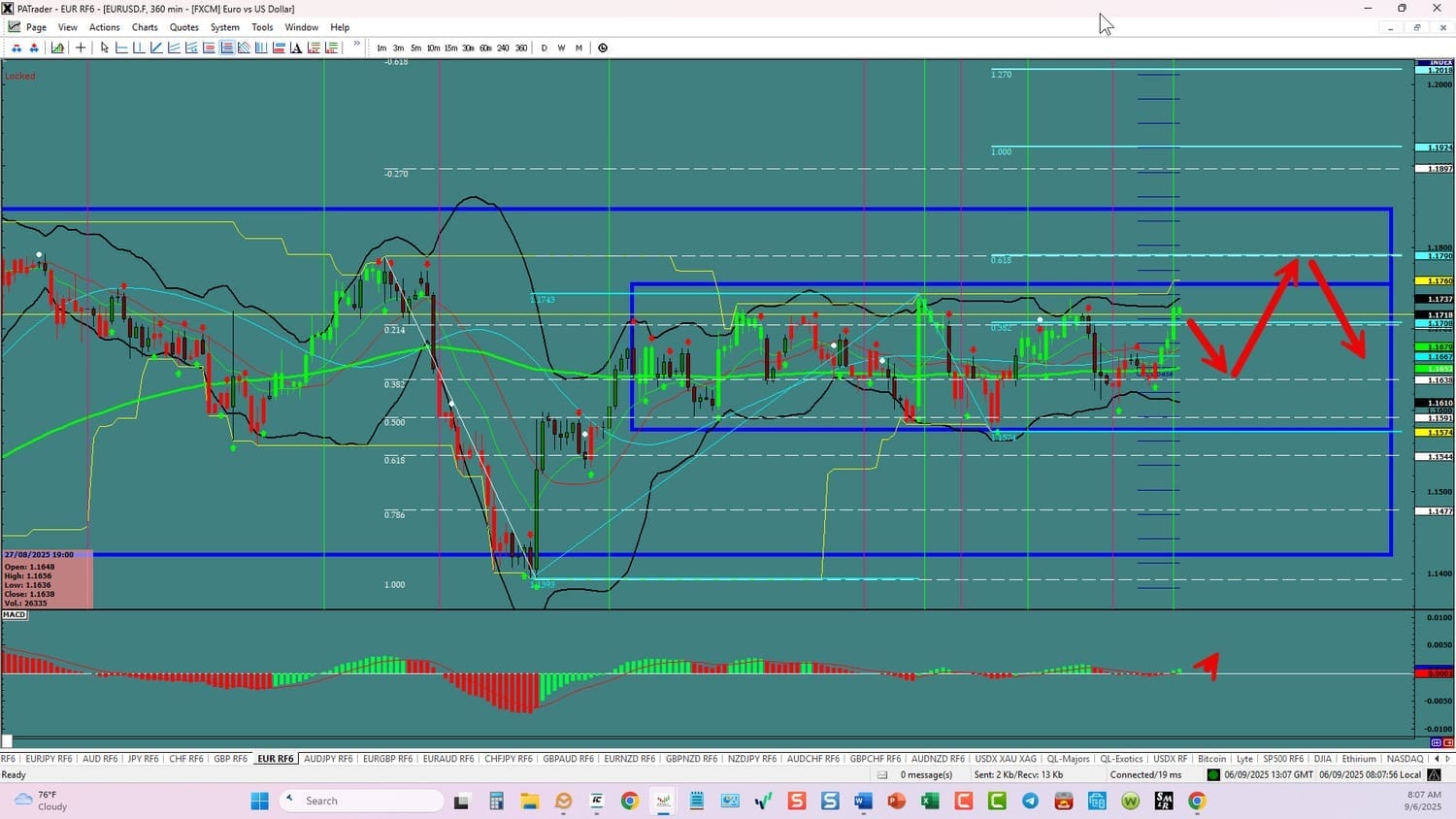Viewport: 1456px width, 819px height.
Task: Switch chart to 60m timeframe
Action: pos(485,48)
